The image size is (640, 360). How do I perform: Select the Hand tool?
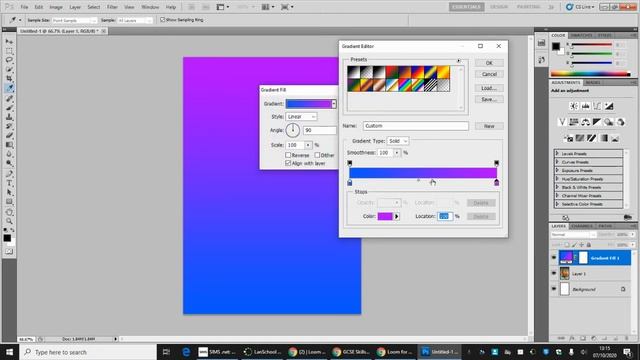click(x=9, y=212)
